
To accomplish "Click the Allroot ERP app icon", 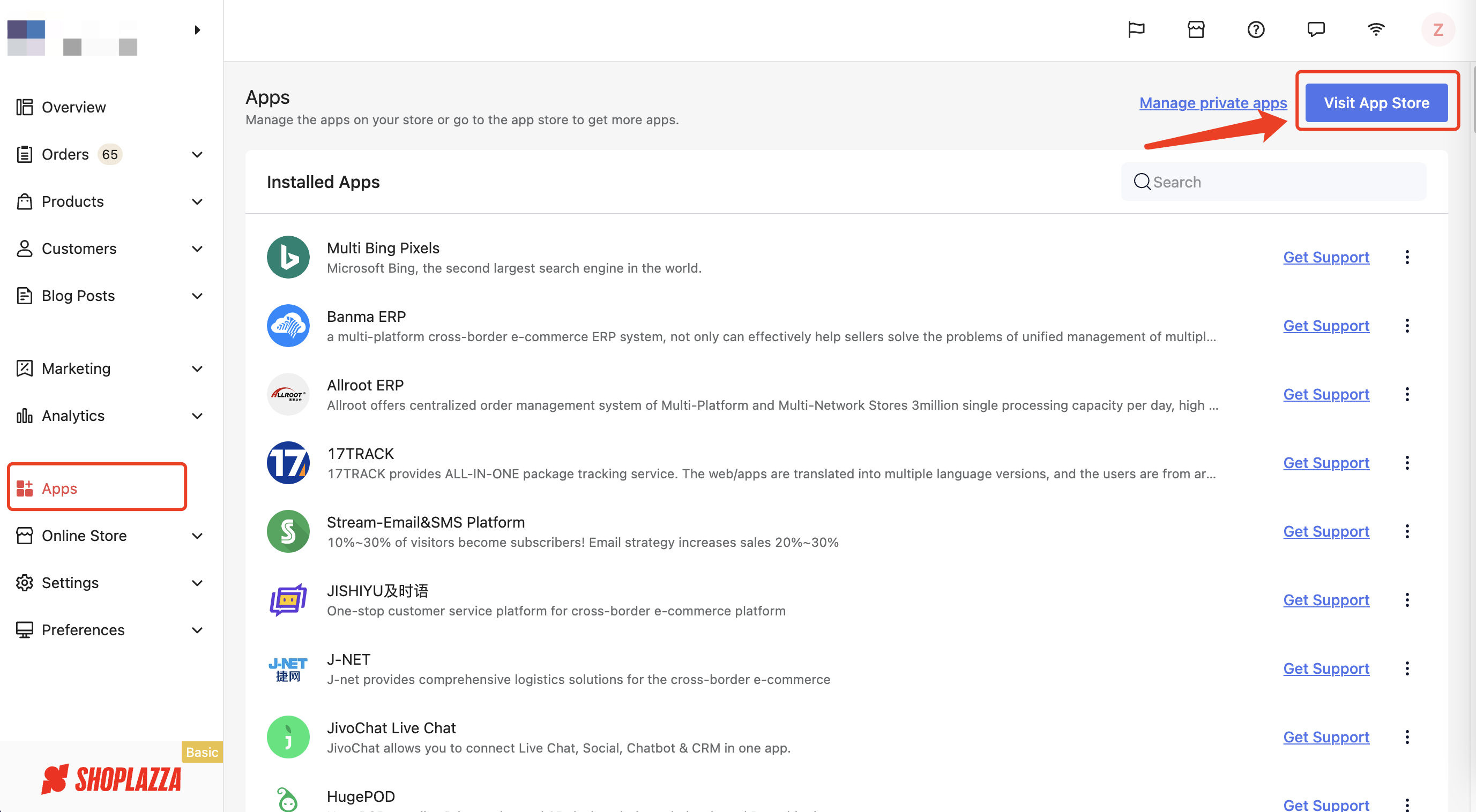I will (288, 394).
